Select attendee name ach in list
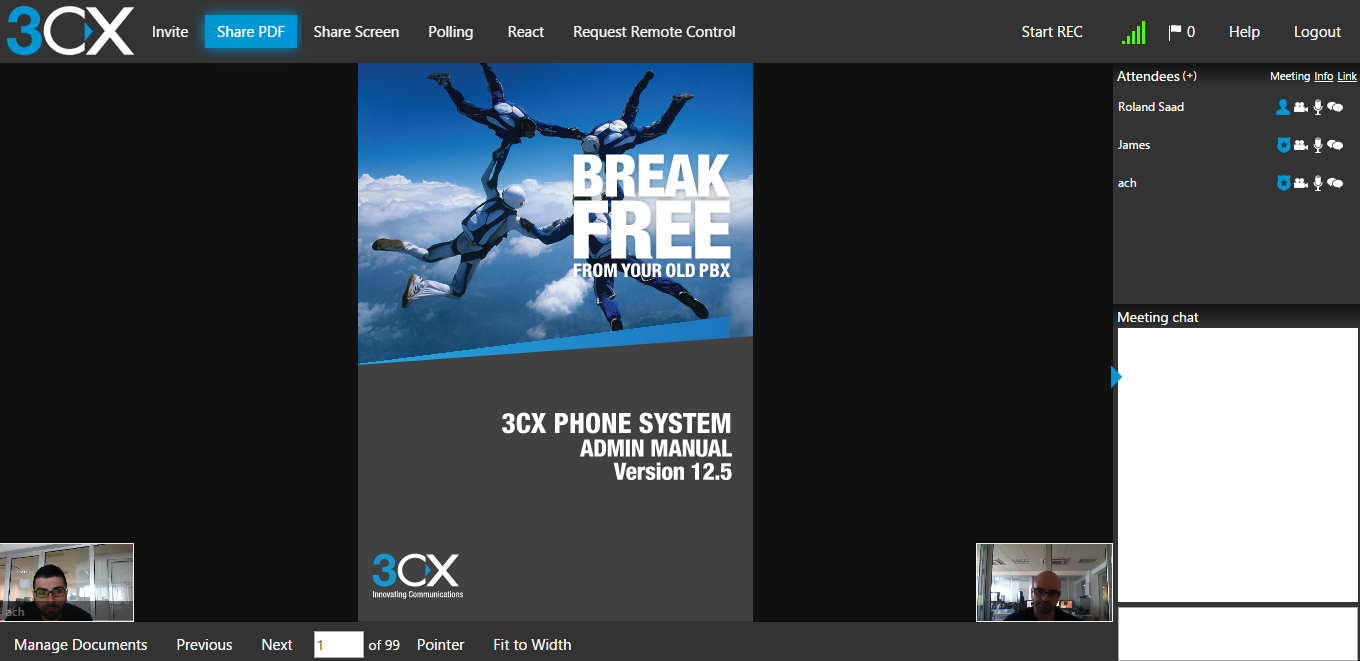 pyautogui.click(x=1127, y=183)
